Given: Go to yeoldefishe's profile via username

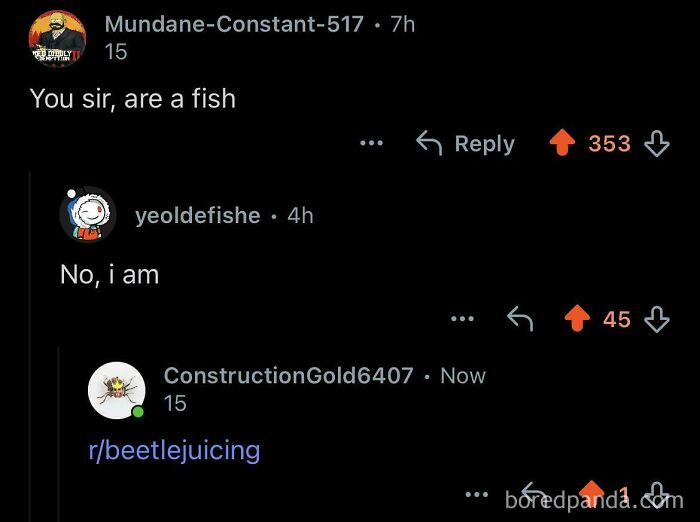Looking at the screenshot, I should (198, 215).
